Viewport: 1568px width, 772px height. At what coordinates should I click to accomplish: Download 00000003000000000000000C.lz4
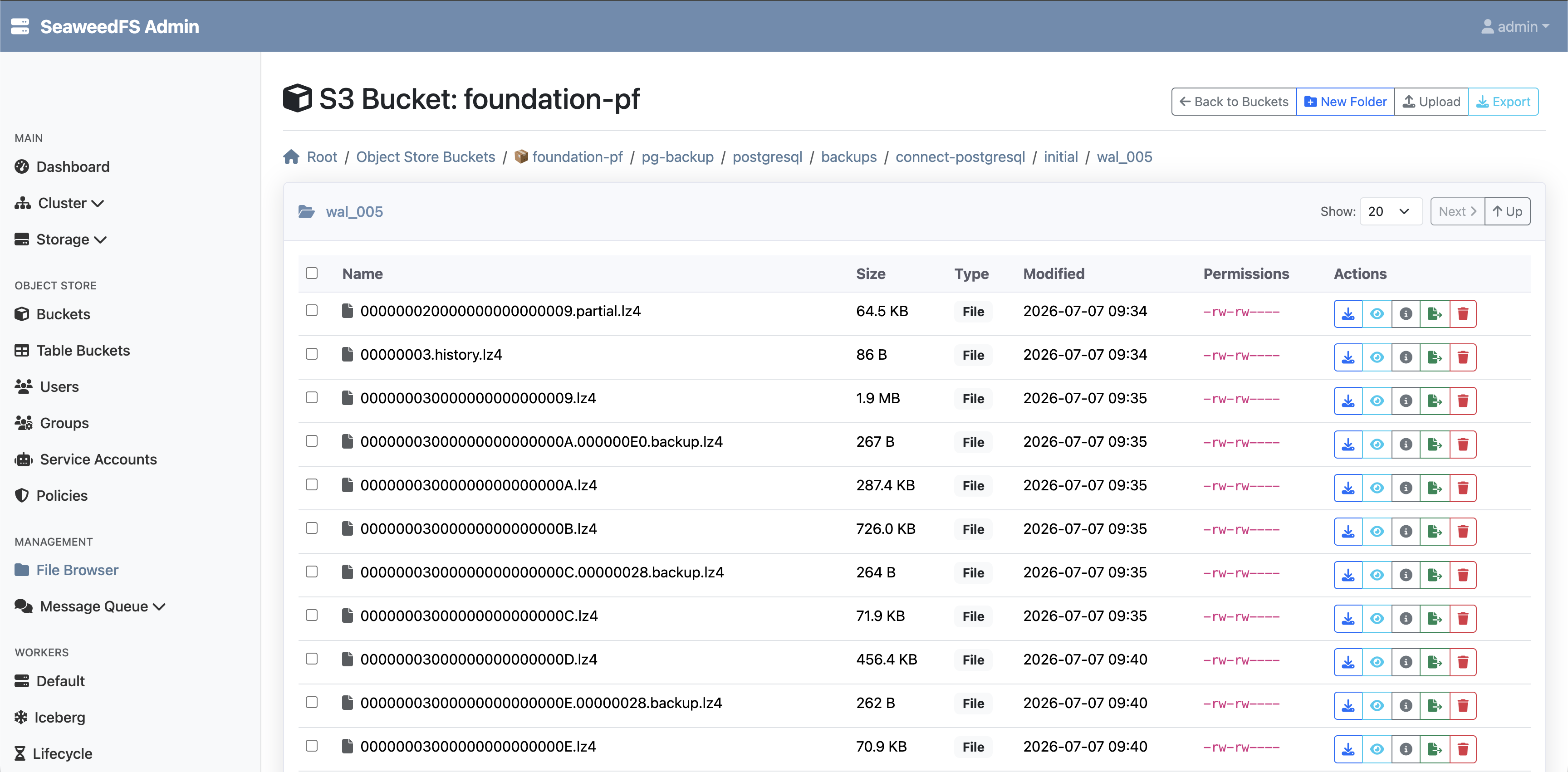tap(1347, 619)
